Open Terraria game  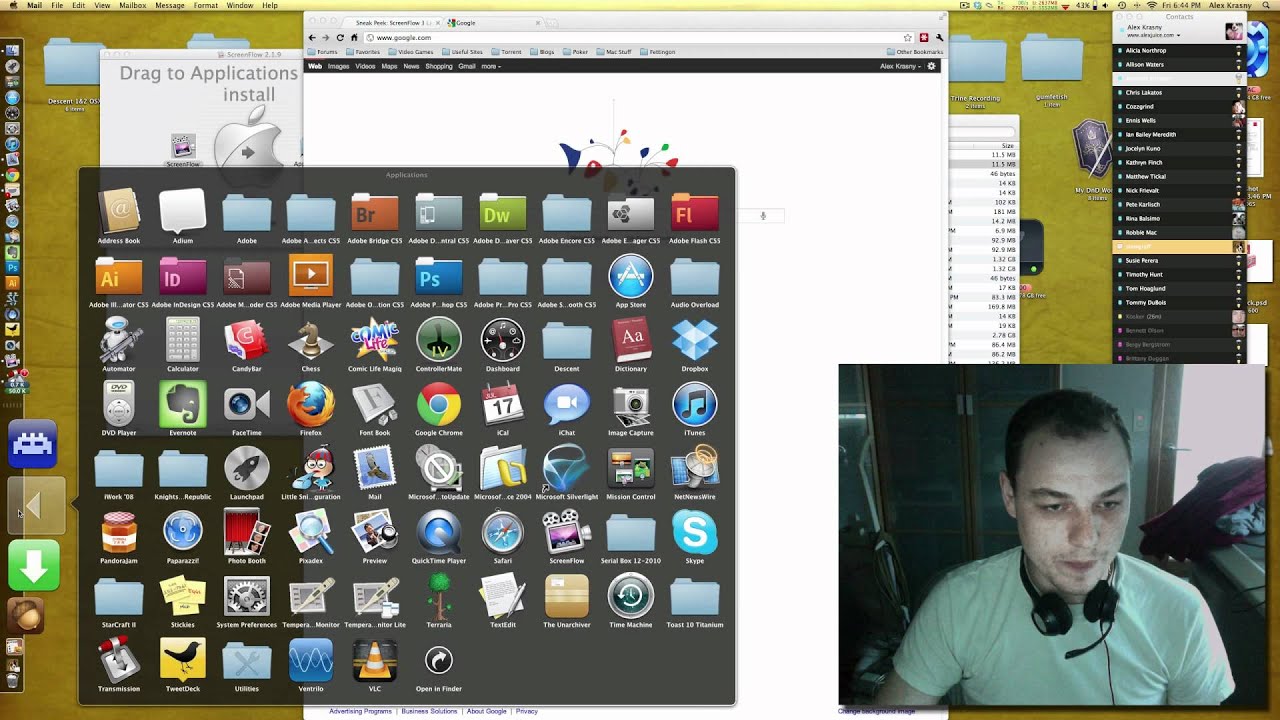[439, 597]
